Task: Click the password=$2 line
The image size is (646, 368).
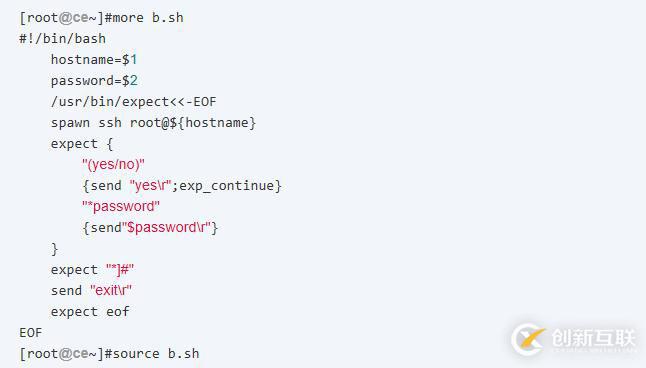Action: [x=94, y=81]
